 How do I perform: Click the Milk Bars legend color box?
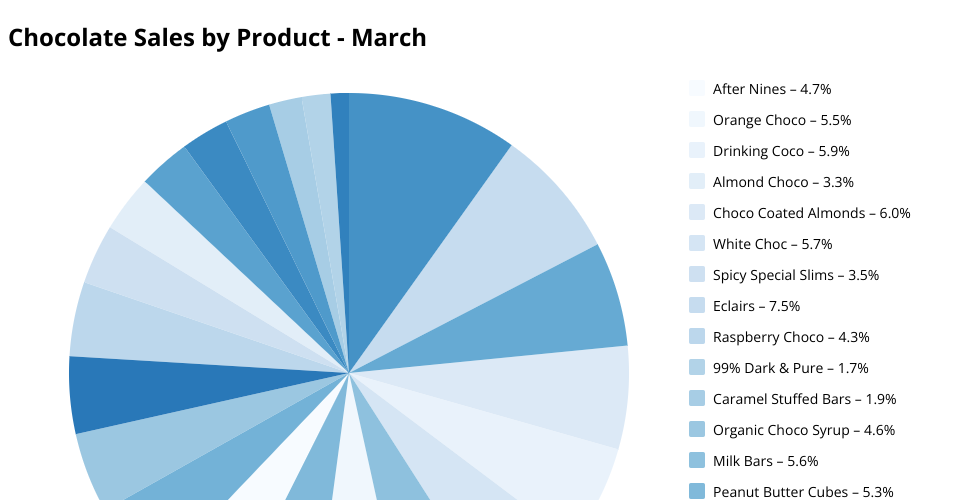tap(697, 461)
